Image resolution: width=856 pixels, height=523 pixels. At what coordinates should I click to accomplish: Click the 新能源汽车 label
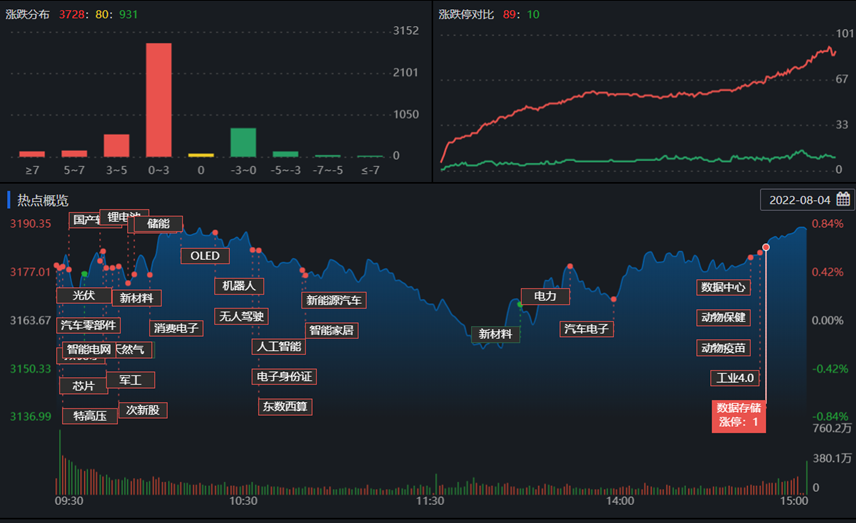[334, 300]
